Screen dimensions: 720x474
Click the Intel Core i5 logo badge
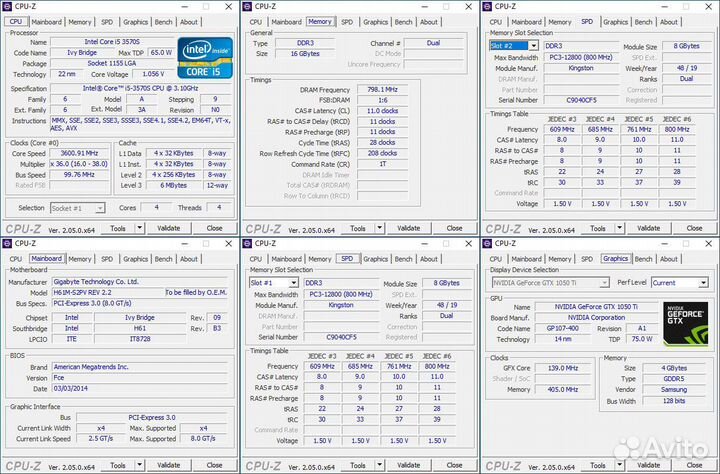coord(205,57)
